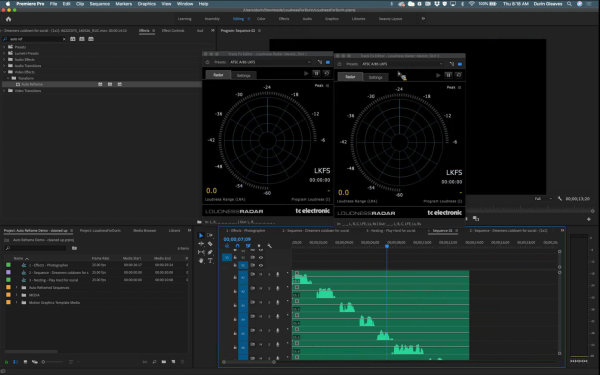Solo the A2 audio track
The height and width of the screenshot is (375, 600).
(x=269, y=288)
